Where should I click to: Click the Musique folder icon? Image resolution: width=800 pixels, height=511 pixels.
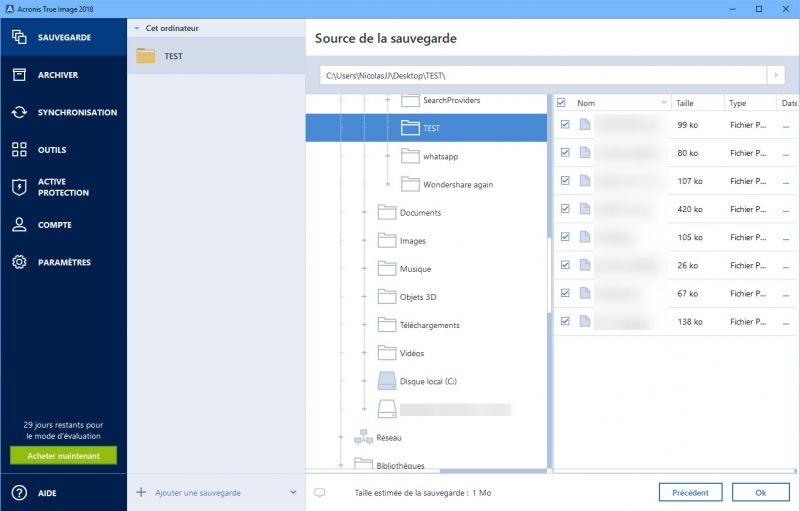coord(387,268)
